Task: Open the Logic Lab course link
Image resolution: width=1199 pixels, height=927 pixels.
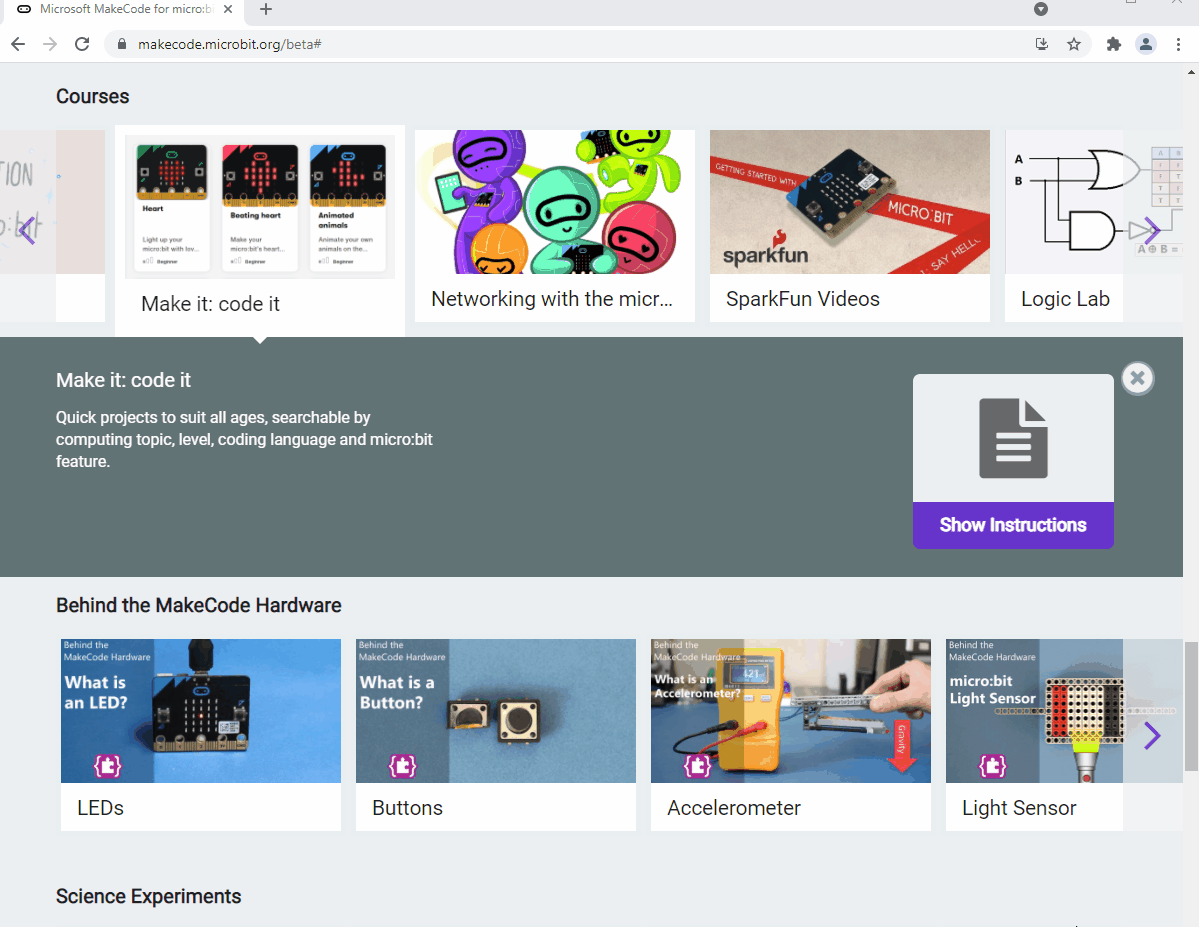Action: pyautogui.click(x=1064, y=201)
